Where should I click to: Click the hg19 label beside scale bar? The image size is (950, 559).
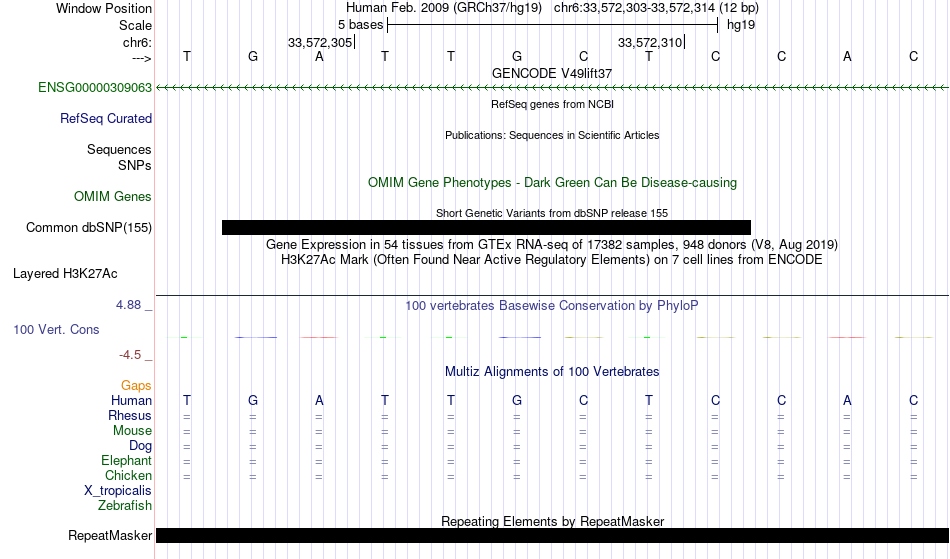(741, 25)
